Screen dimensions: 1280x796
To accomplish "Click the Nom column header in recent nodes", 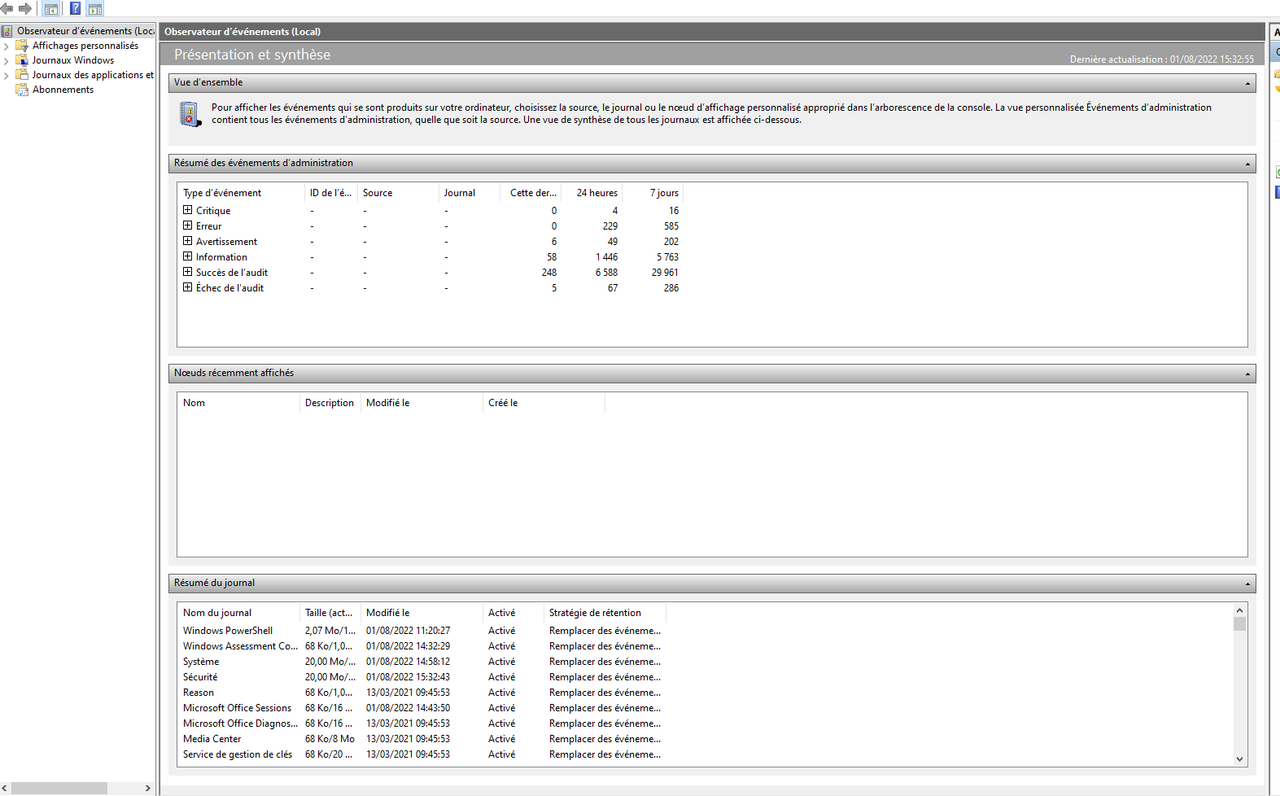I will (x=239, y=403).
